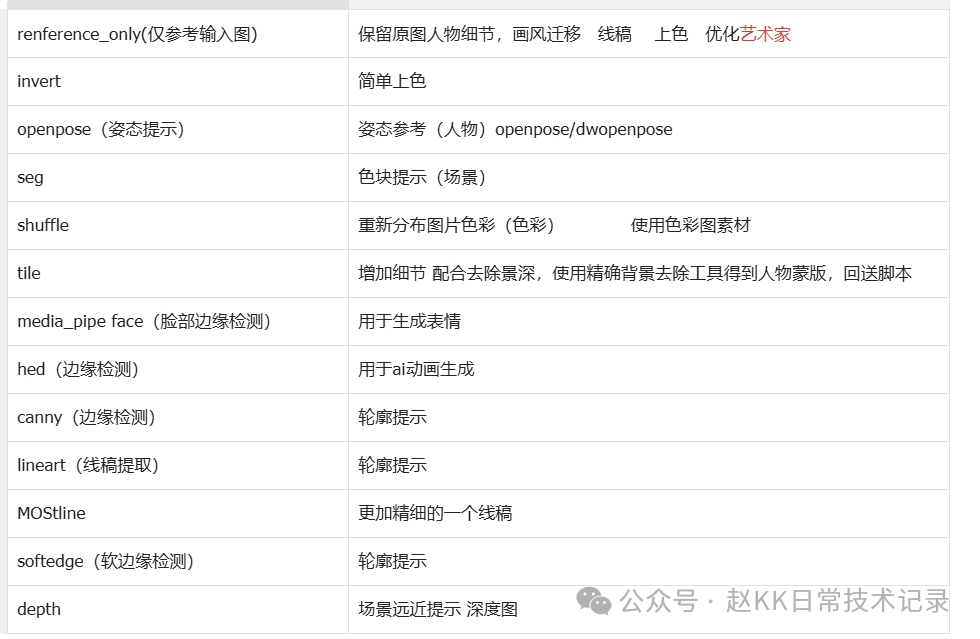The width and height of the screenshot is (980, 639).
Task: Select the invert table cell
Action: (x=178, y=81)
